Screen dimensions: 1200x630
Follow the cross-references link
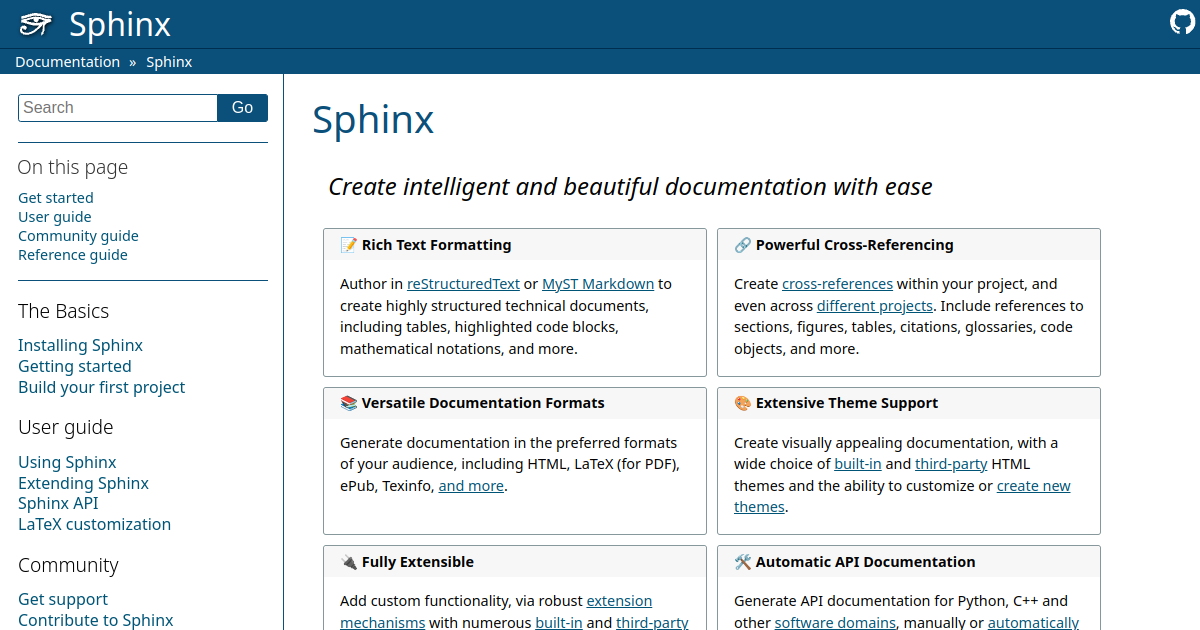pyautogui.click(x=838, y=284)
